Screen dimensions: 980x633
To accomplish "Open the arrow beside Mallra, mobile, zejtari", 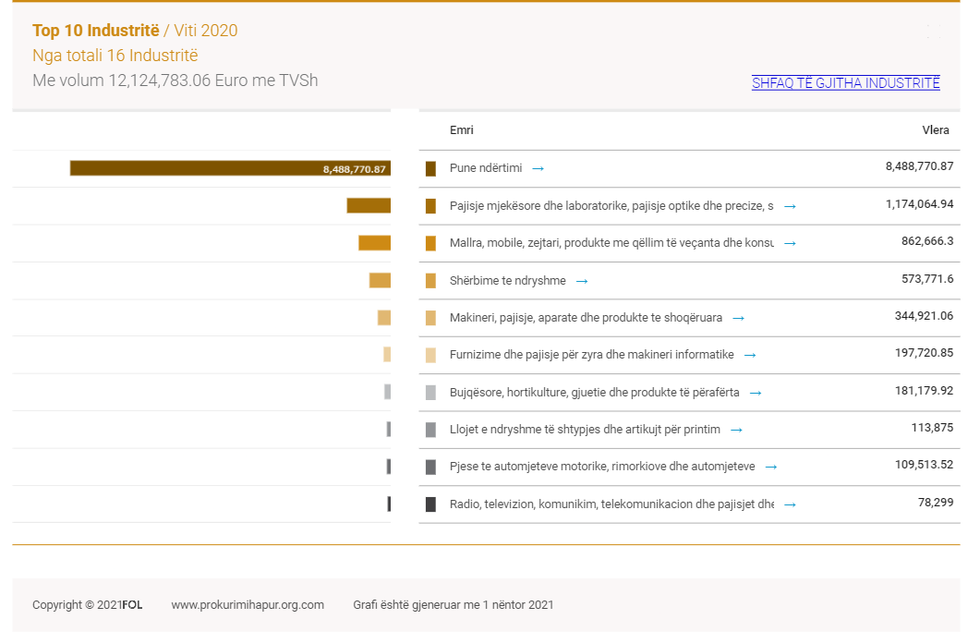I will 790,243.
